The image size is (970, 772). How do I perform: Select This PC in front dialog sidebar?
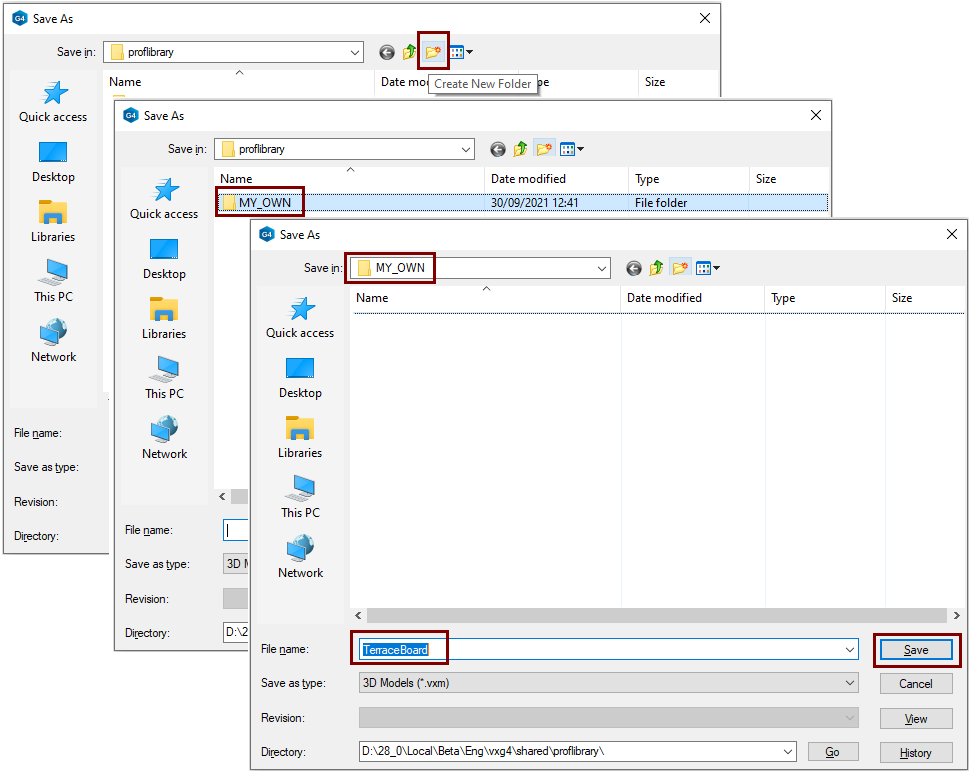[x=300, y=497]
